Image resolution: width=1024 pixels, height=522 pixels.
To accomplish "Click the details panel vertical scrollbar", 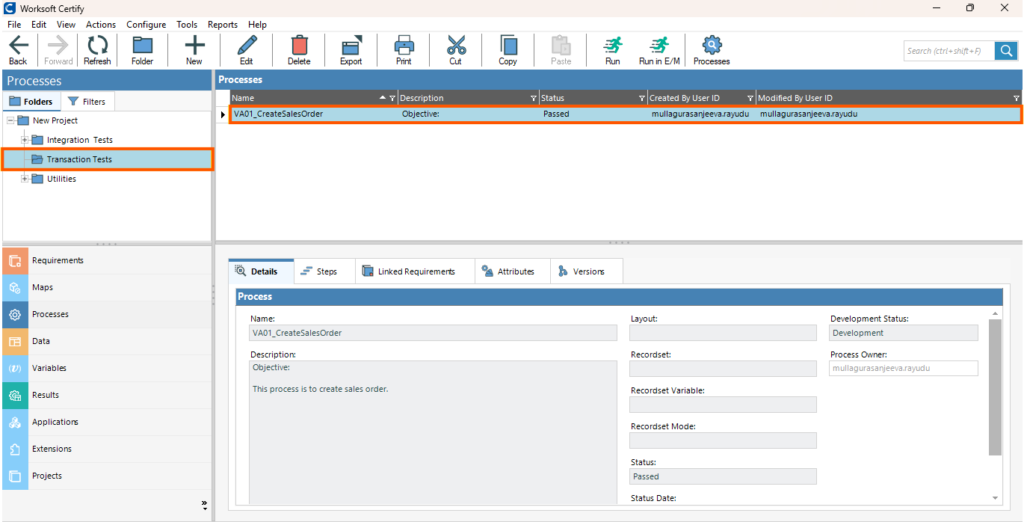I will (x=995, y=387).
